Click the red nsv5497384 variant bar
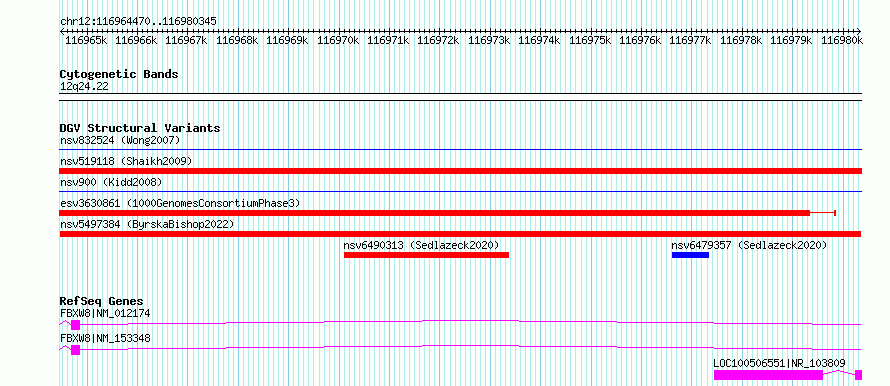This screenshot has width=890, height=386. click(x=460, y=234)
